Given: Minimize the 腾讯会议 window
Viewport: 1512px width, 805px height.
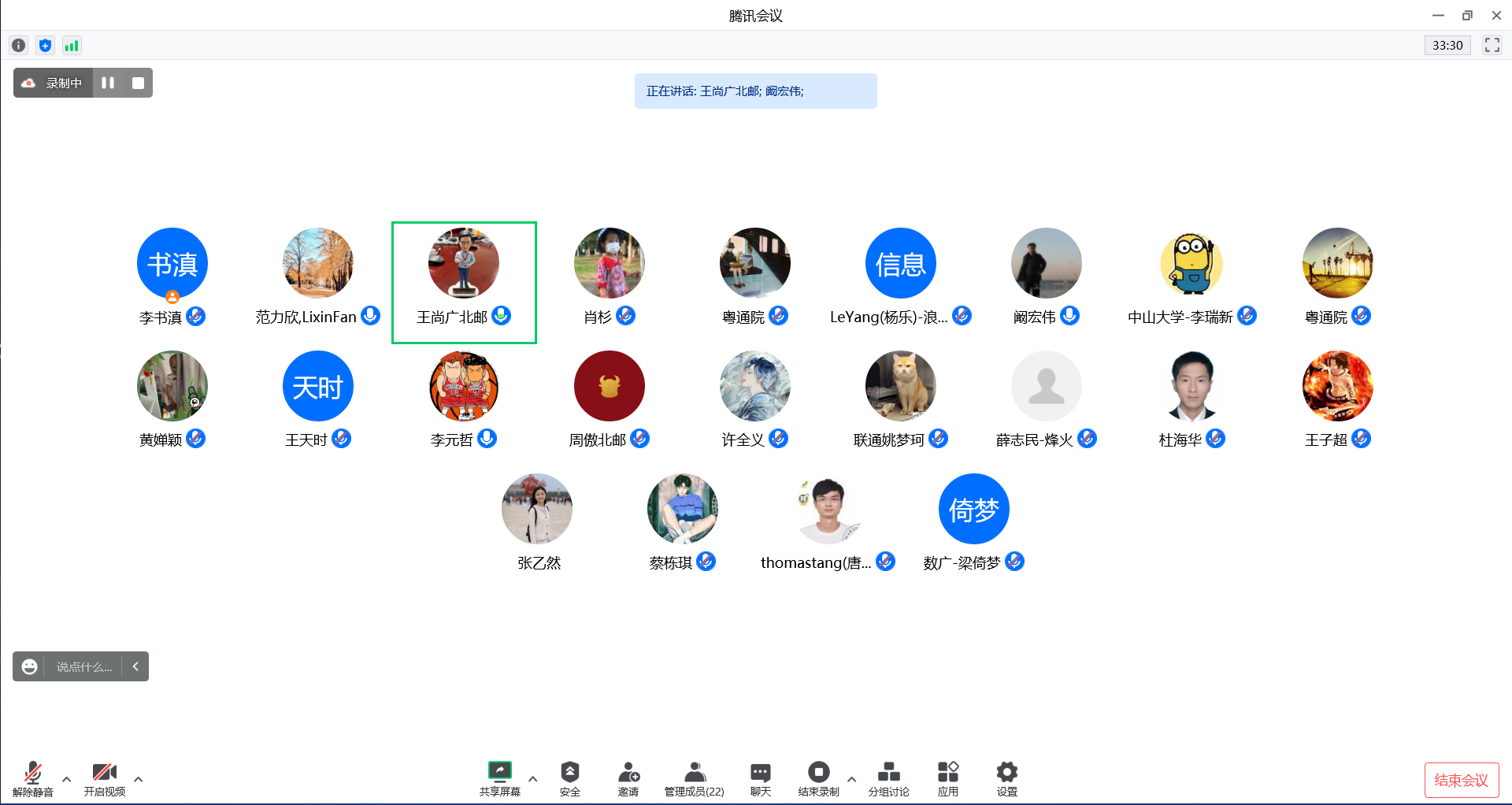Looking at the screenshot, I should tap(1438, 15).
